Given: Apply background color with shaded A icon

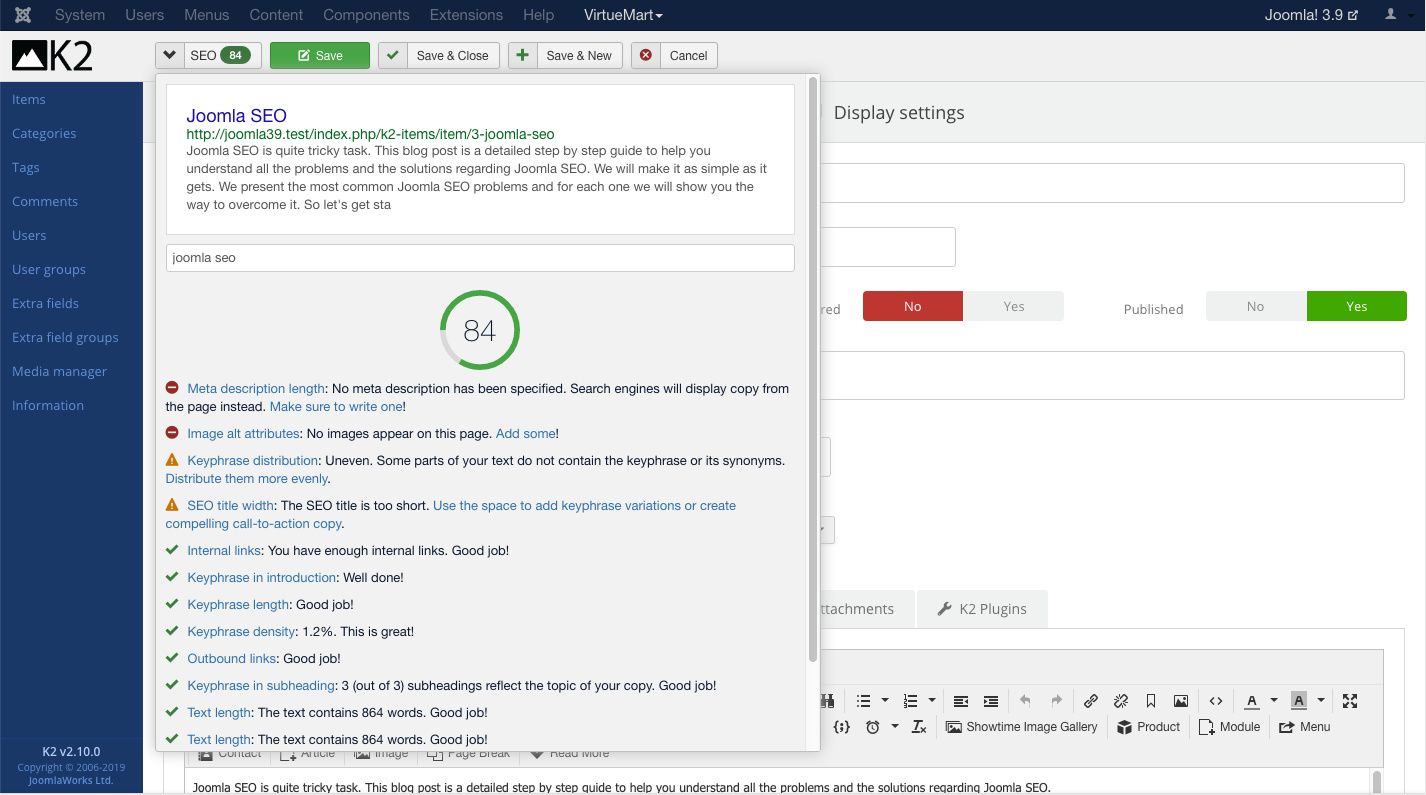Looking at the screenshot, I should pyautogui.click(x=1299, y=701).
